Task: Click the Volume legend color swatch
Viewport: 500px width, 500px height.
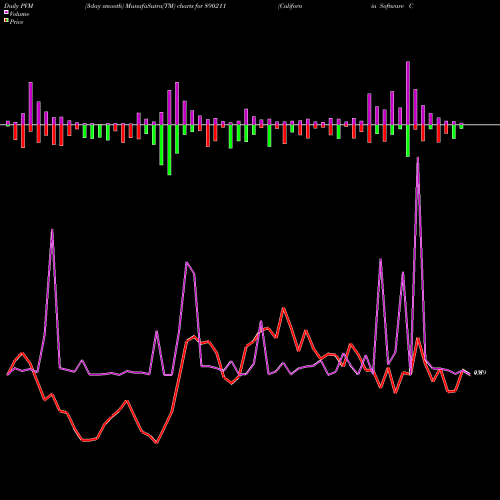Action: 6,13
